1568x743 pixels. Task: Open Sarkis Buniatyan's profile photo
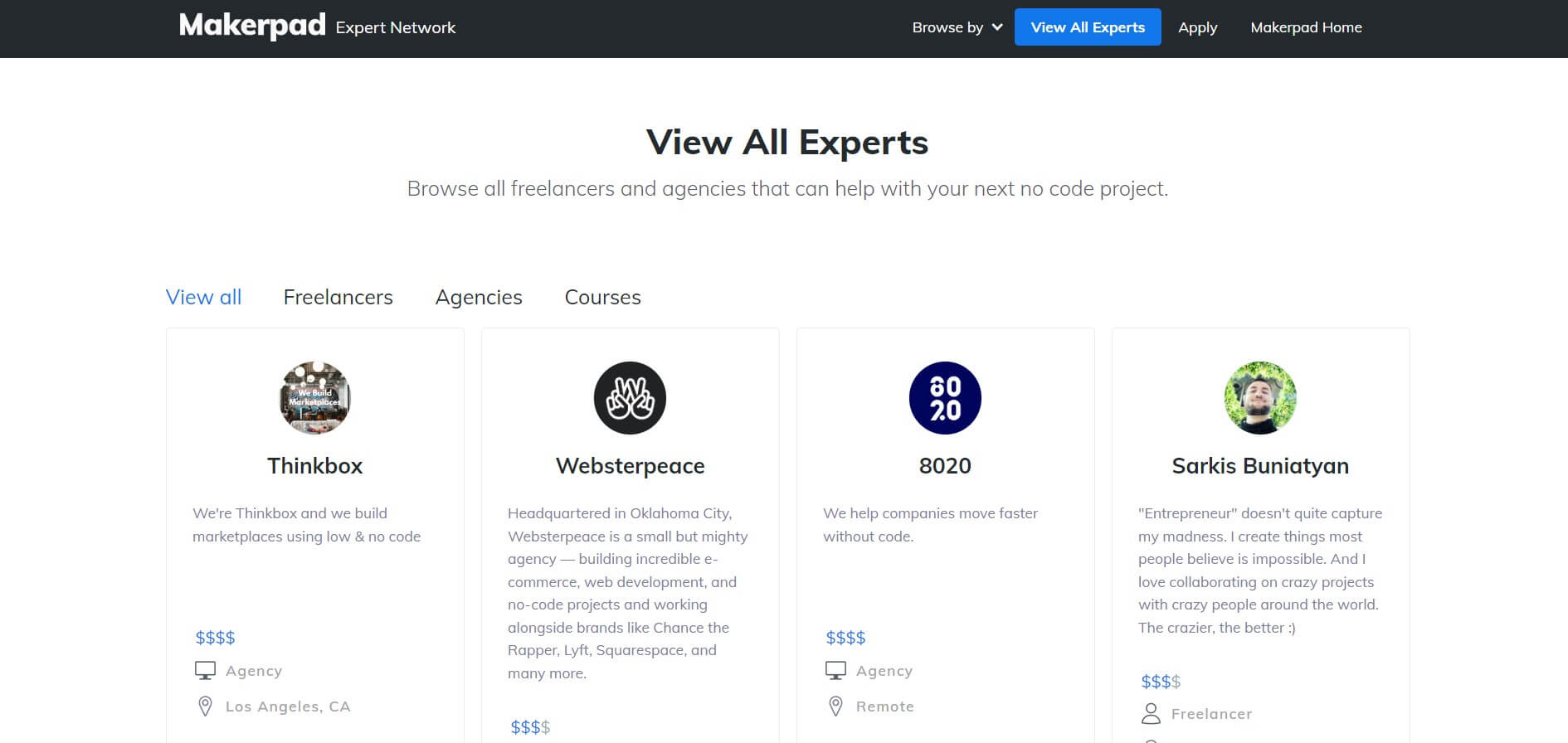point(1261,398)
